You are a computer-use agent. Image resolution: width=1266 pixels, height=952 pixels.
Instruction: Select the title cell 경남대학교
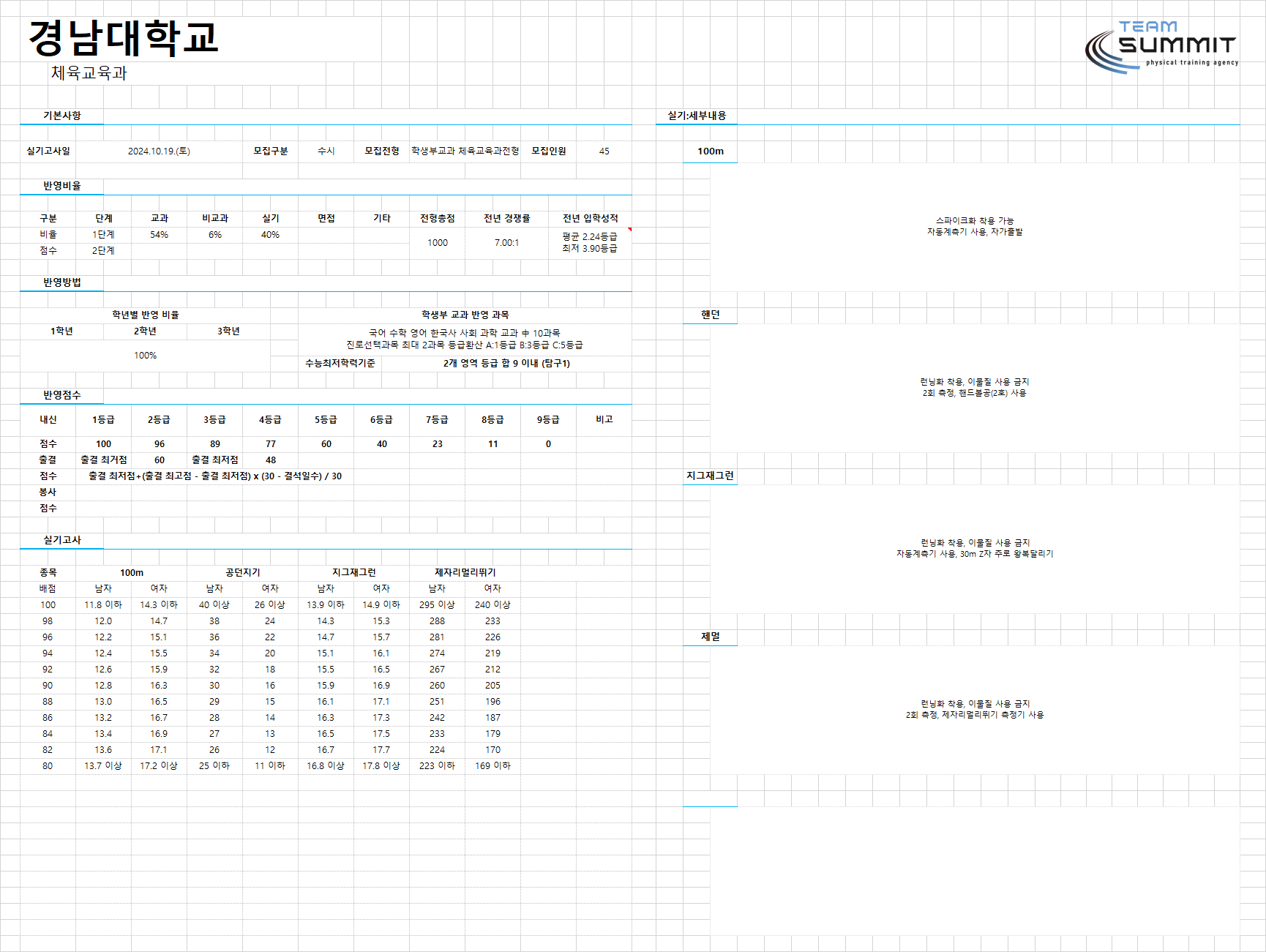[x=124, y=38]
